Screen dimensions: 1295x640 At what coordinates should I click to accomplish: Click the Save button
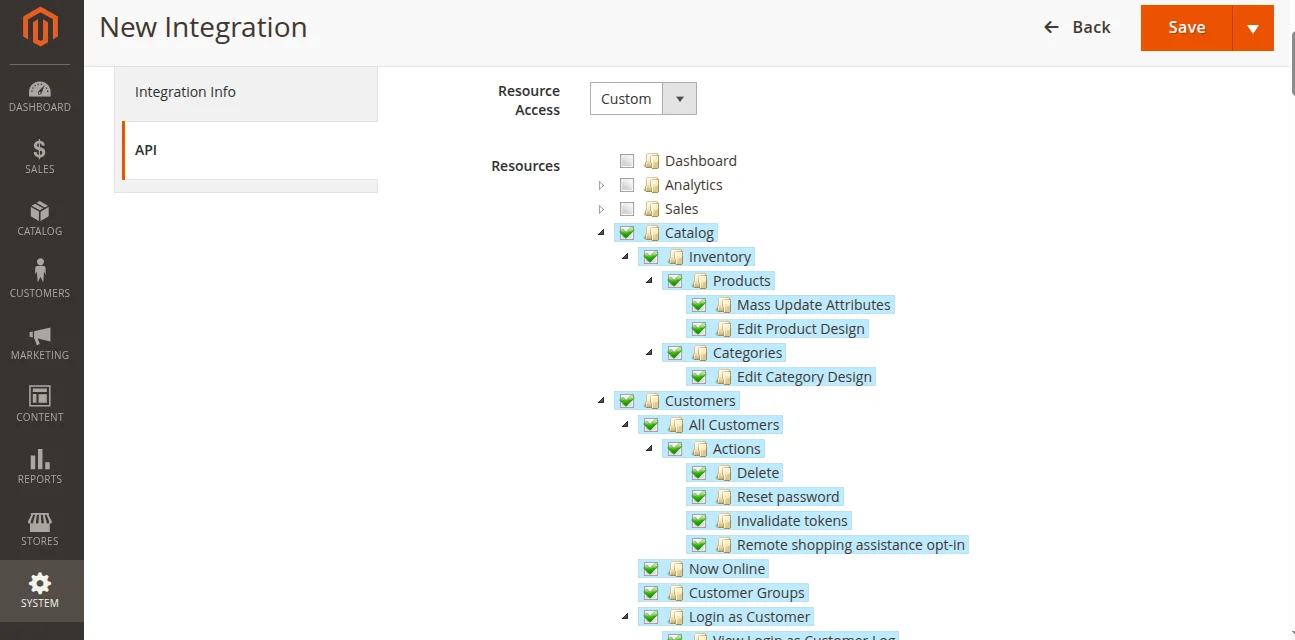coord(1186,27)
